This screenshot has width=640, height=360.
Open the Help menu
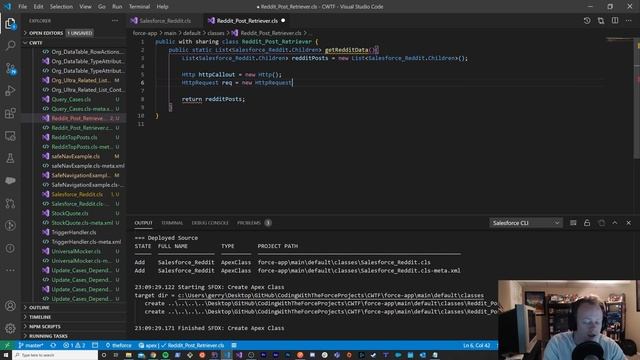coord(162,7)
